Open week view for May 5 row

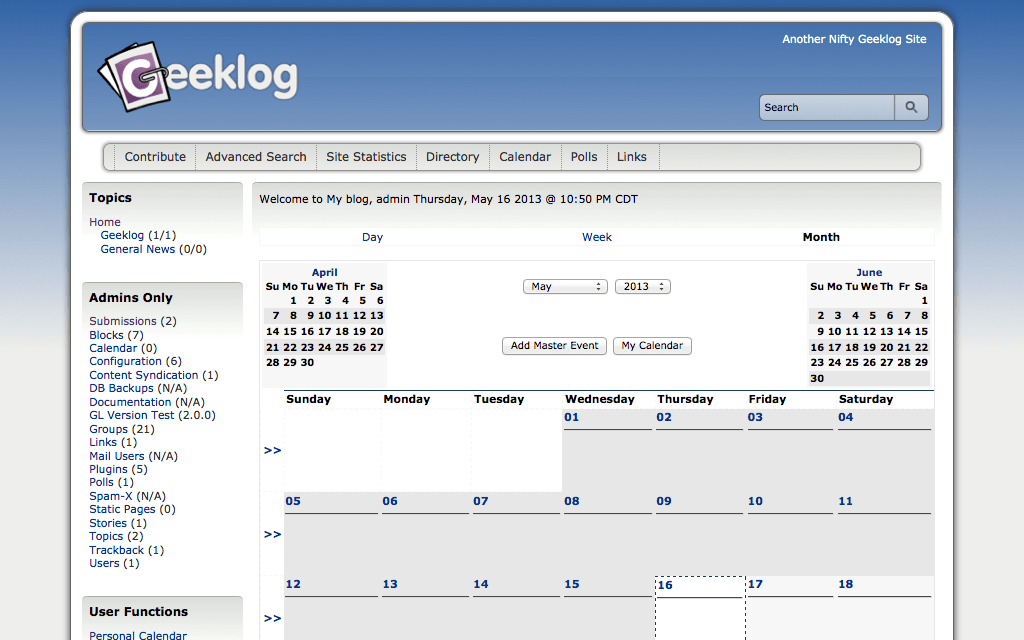click(x=272, y=534)
